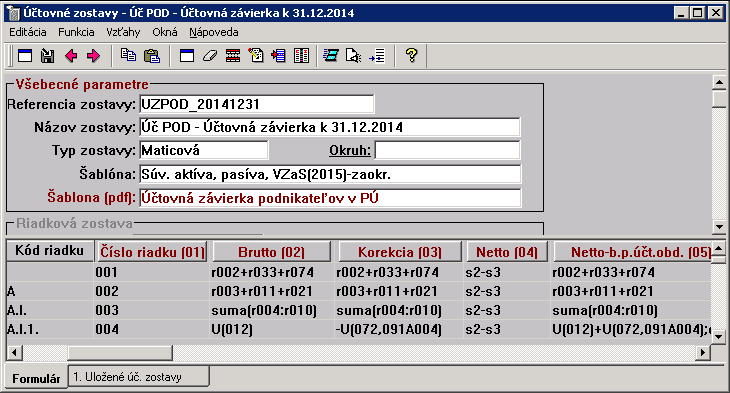Go to next record with right pink arrow
This screenshot has width=730, height=393.
coord(94,56)
